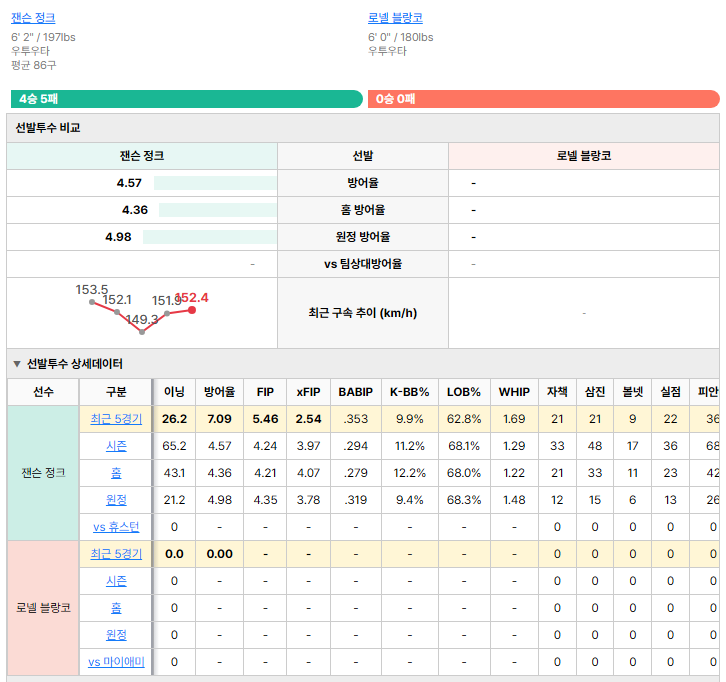Click 3.78 away xFIP value

tap(308, 500)
